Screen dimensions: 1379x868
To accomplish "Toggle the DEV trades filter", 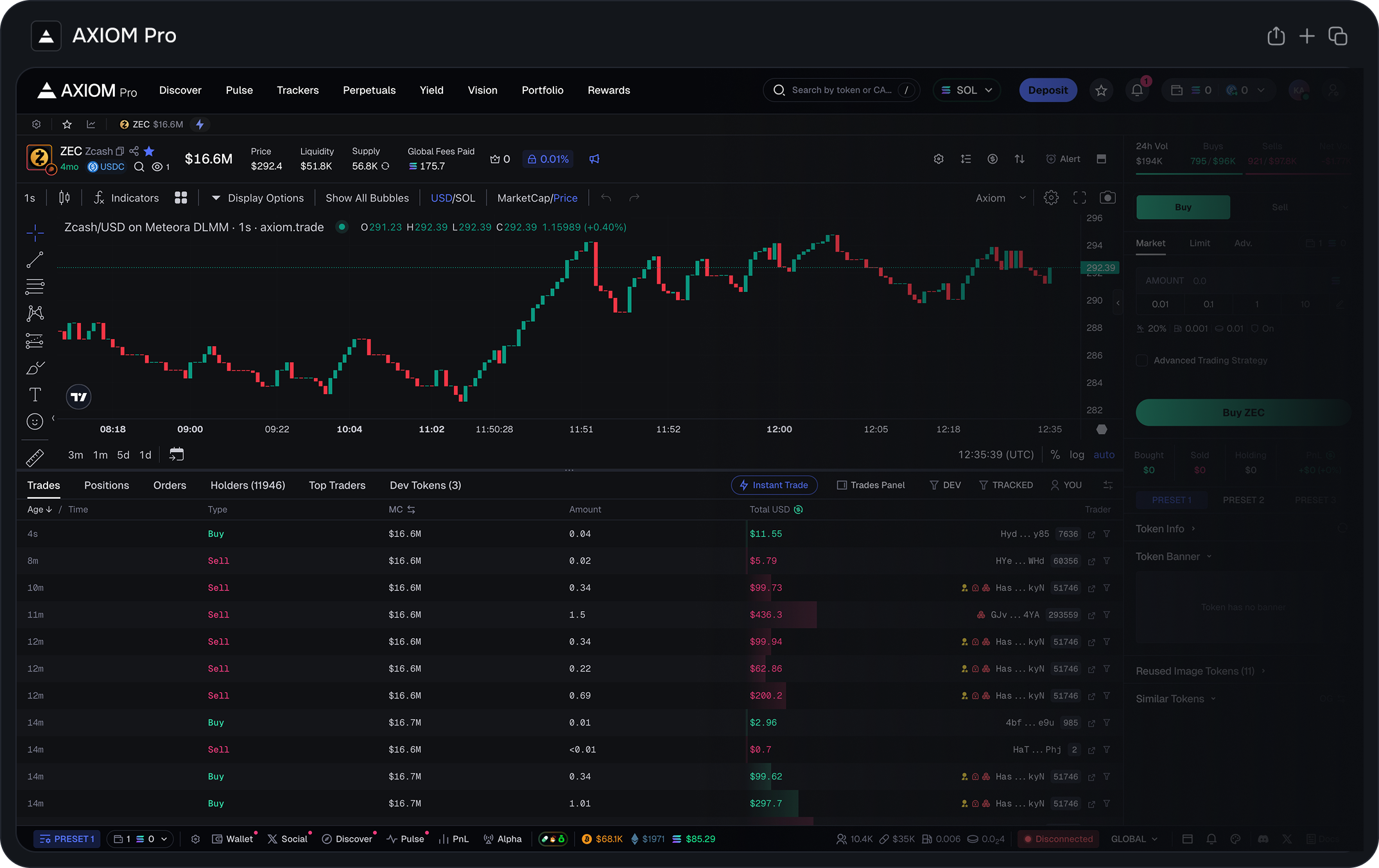I will point(945,485).
